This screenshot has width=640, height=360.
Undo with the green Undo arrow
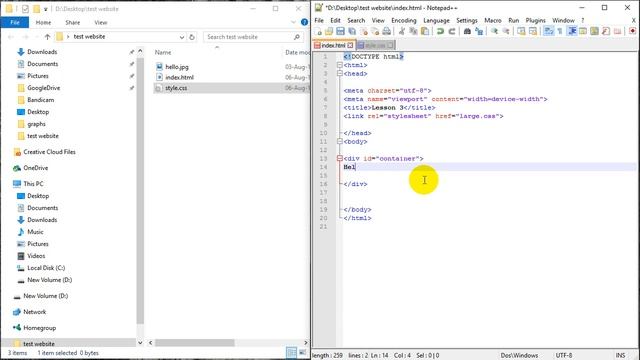[440, 31]
